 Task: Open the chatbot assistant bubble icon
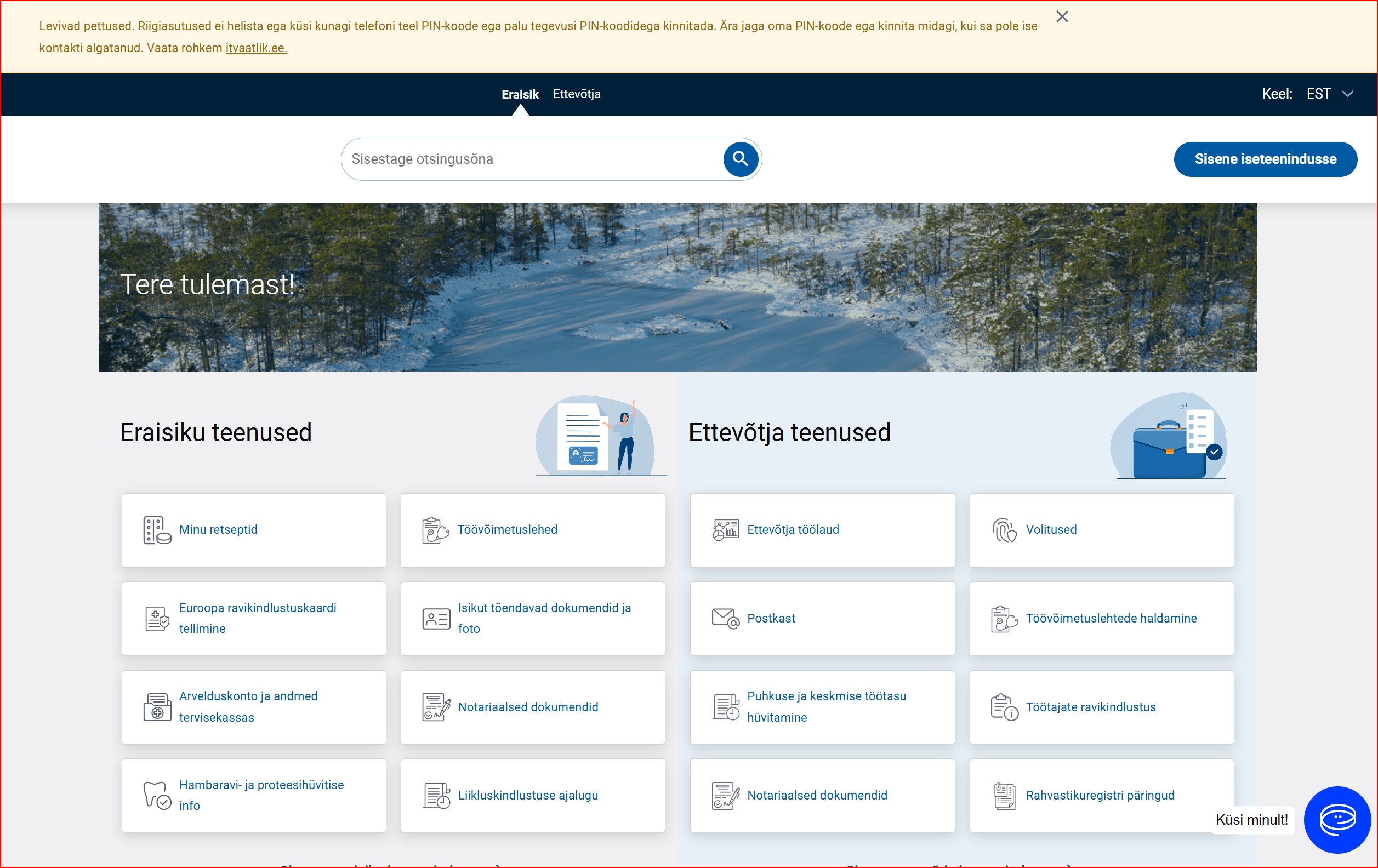[x=1337, y=819]
